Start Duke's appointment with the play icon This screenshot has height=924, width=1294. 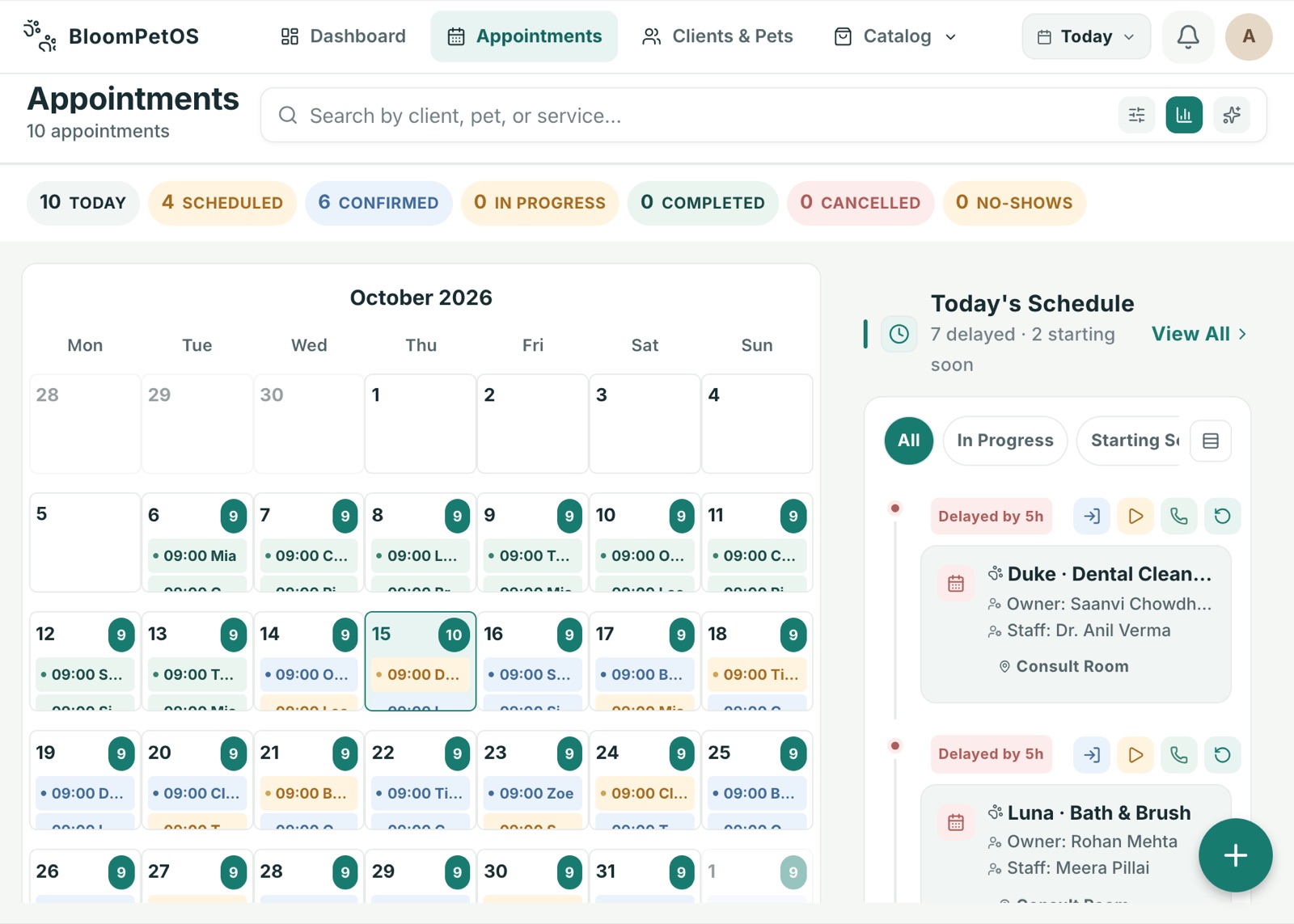pyautogui.click(x=1135, y=516)
